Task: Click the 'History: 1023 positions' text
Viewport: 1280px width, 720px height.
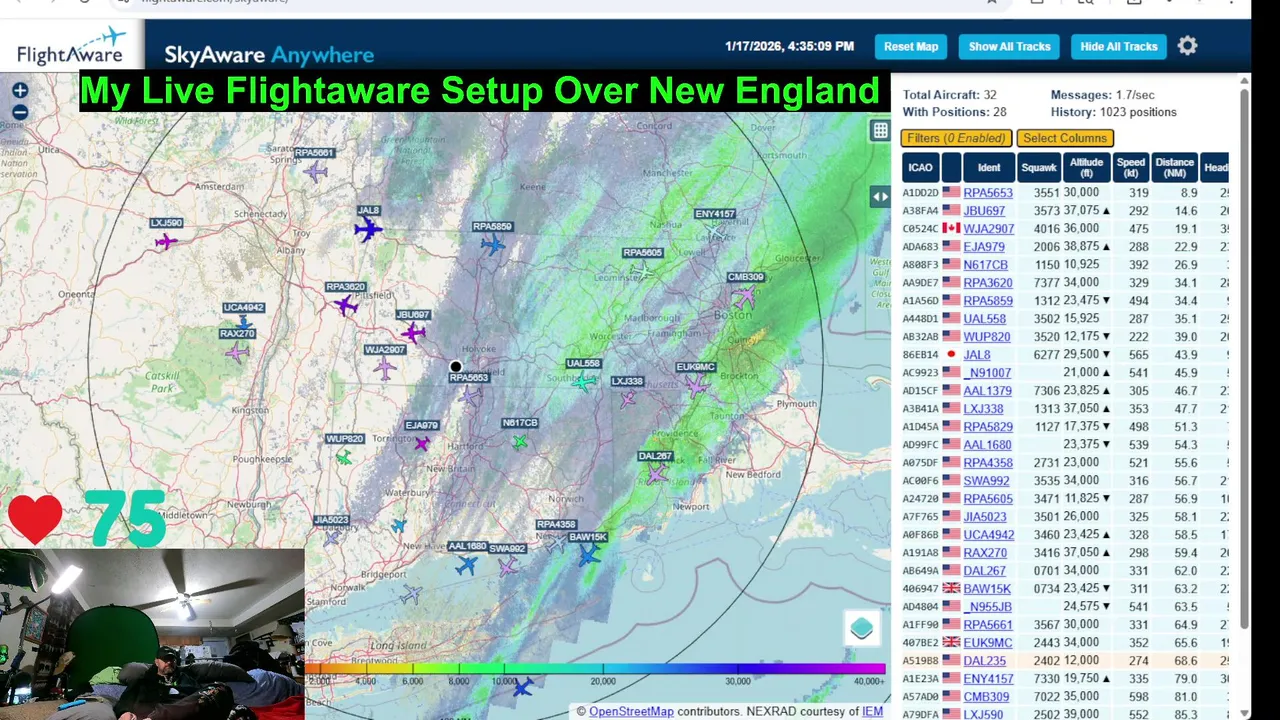Action: pos(1114,112)
